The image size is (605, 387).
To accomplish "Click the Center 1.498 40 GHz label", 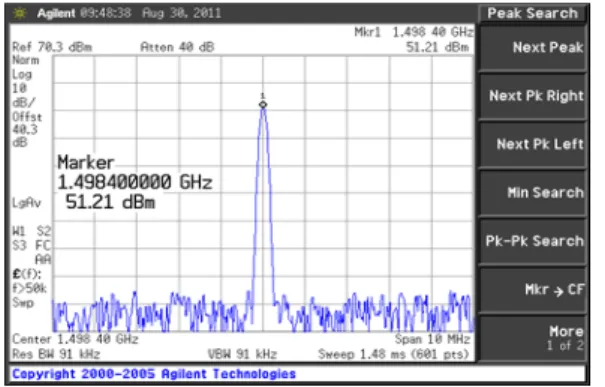I will [75, 339].
